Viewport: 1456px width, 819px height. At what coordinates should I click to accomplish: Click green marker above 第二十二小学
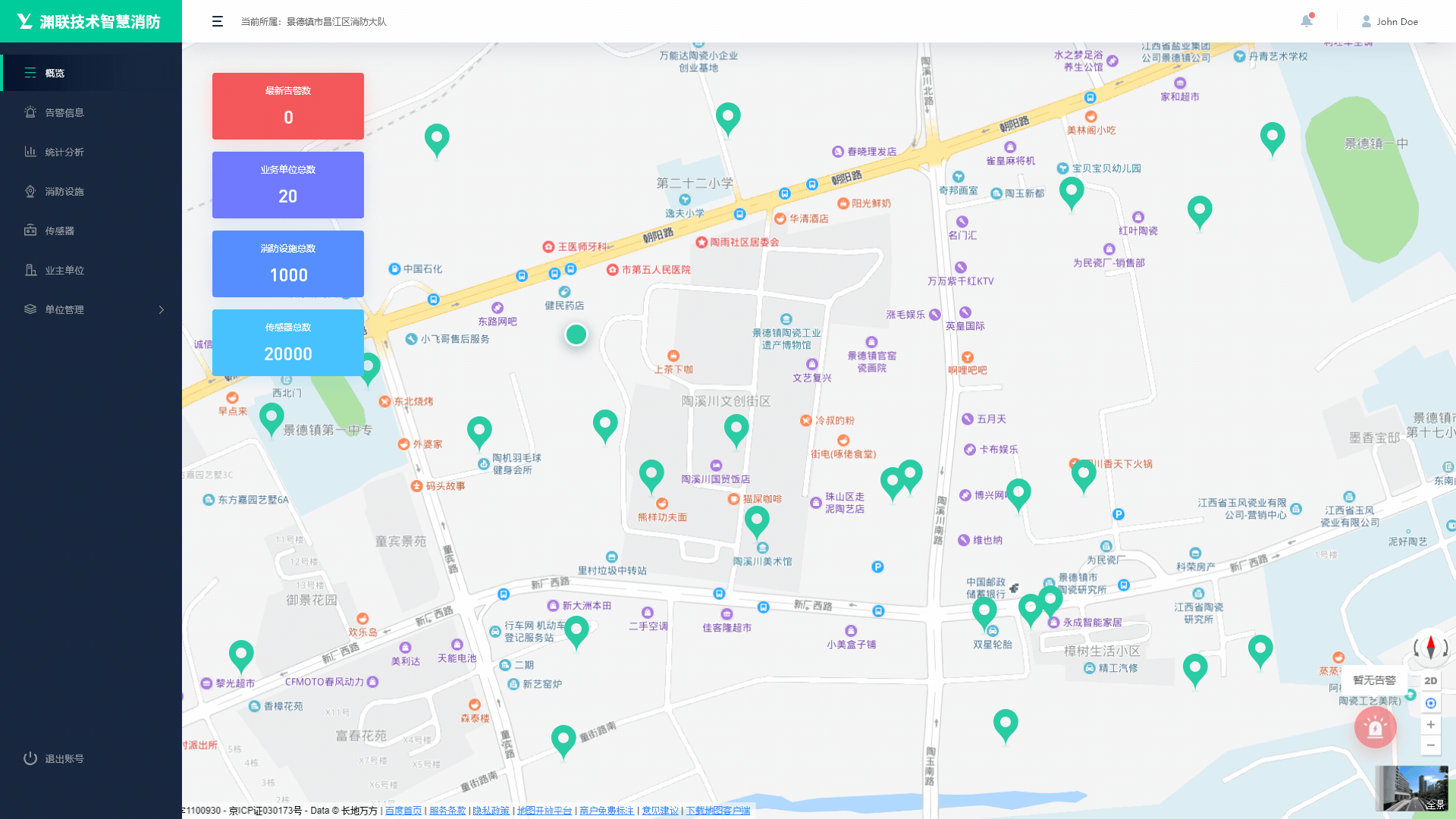click(x=728, y=119)
